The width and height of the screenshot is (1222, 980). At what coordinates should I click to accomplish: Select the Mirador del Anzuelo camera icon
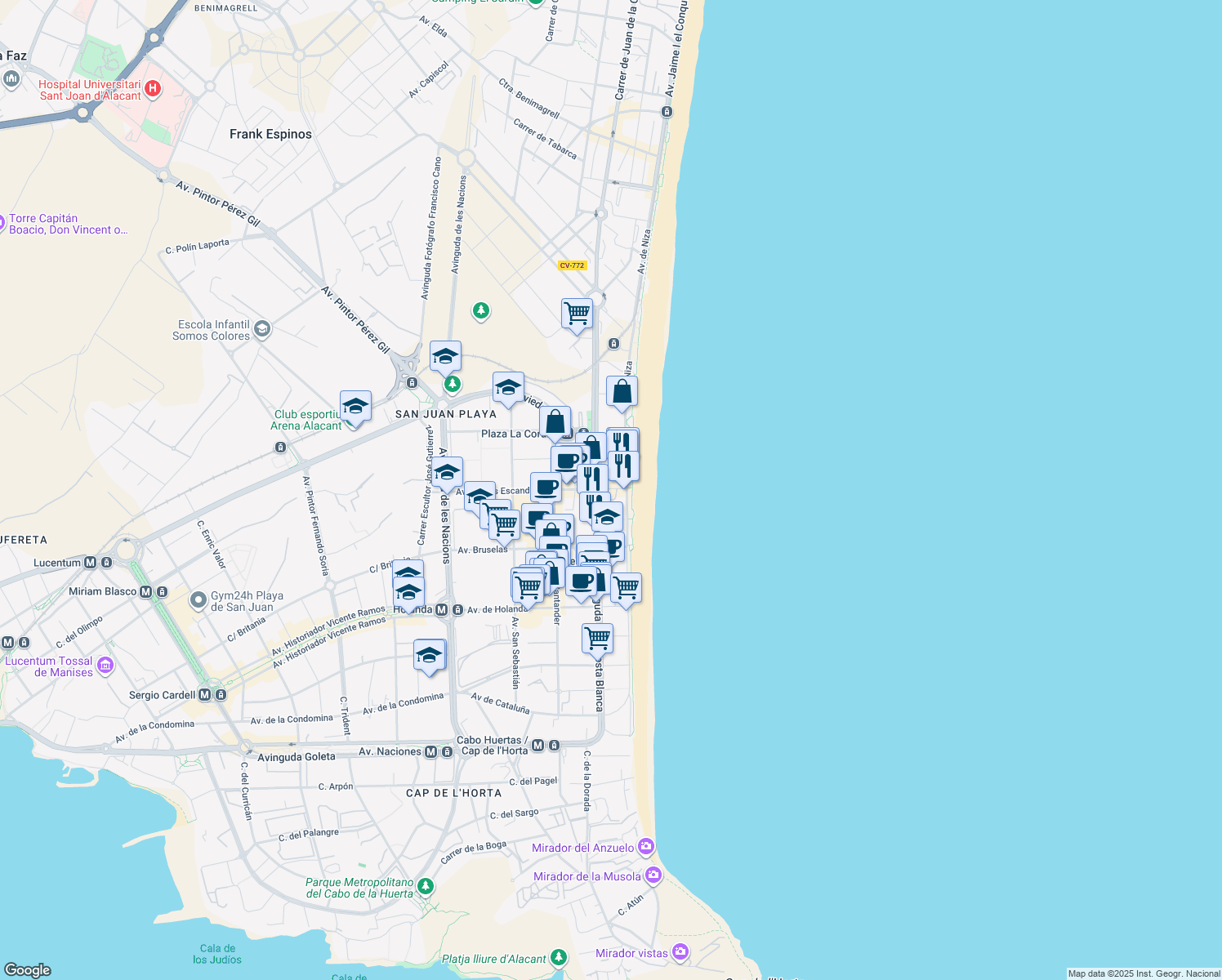coord(646,847)
